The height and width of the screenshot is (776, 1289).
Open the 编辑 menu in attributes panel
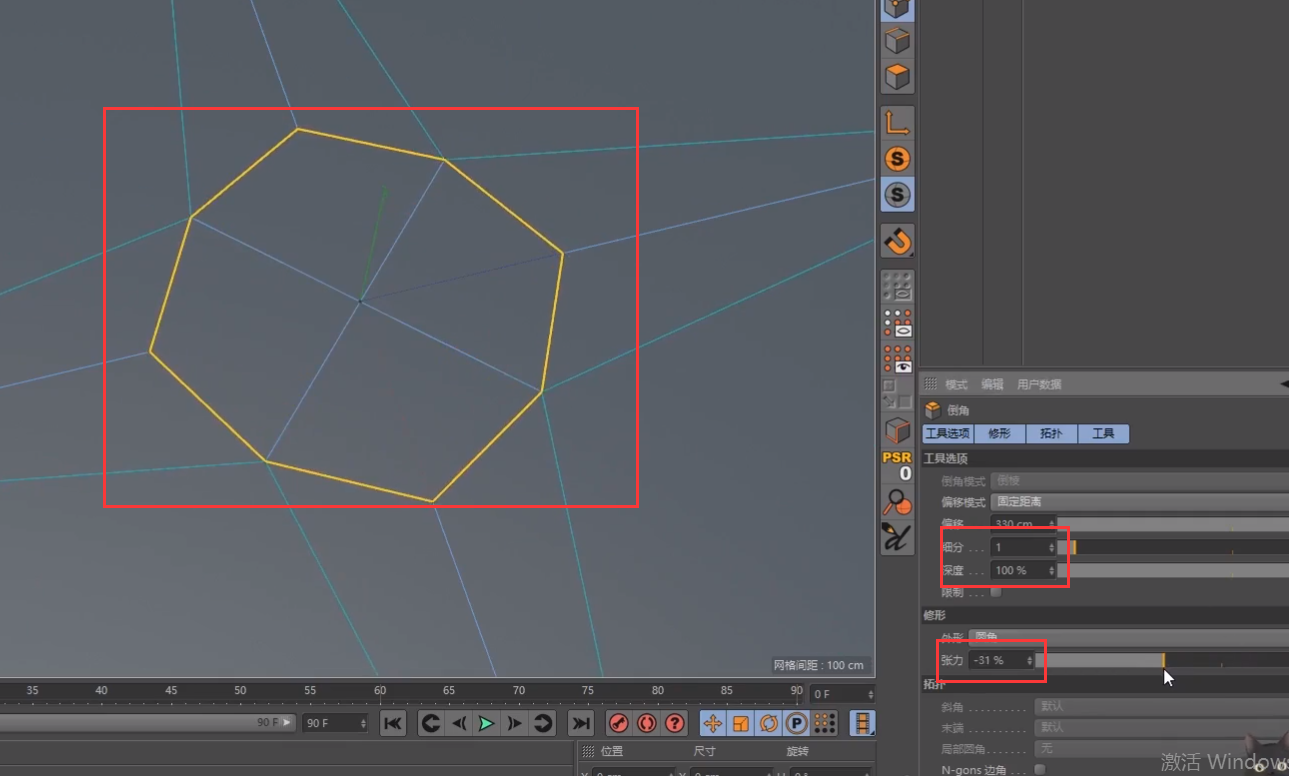[x=992, y=385]
